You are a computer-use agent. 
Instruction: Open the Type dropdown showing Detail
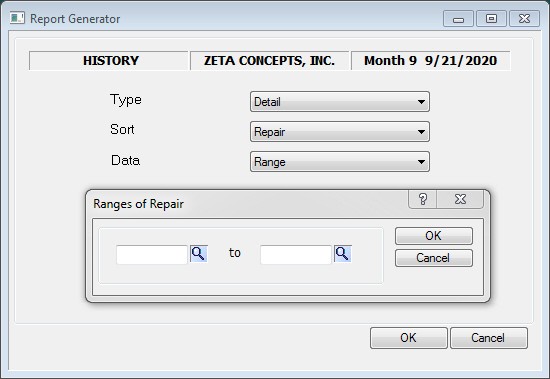(340, 102)
